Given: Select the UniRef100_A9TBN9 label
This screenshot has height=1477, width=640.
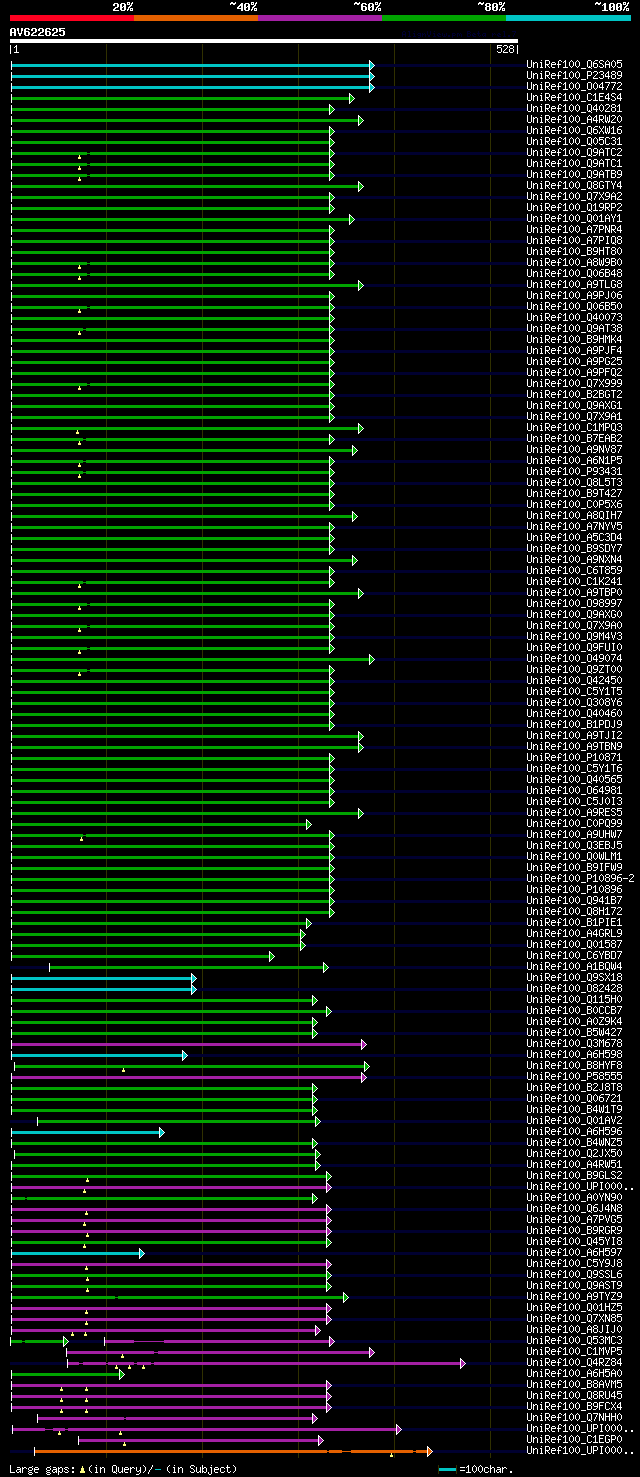Looking at the screenshot, I should pyautogui.click(x=574, y=747).
